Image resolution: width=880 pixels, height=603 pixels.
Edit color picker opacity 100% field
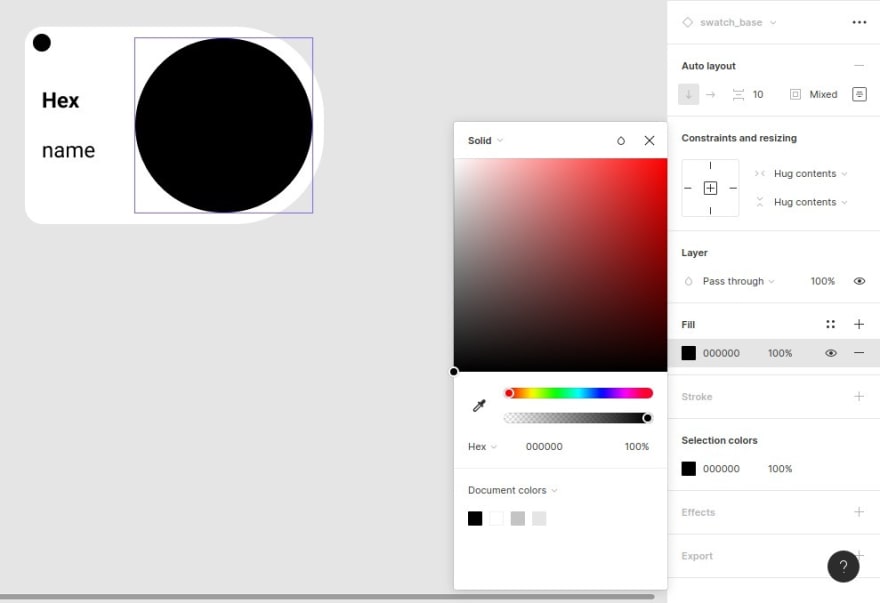point(636,447)
